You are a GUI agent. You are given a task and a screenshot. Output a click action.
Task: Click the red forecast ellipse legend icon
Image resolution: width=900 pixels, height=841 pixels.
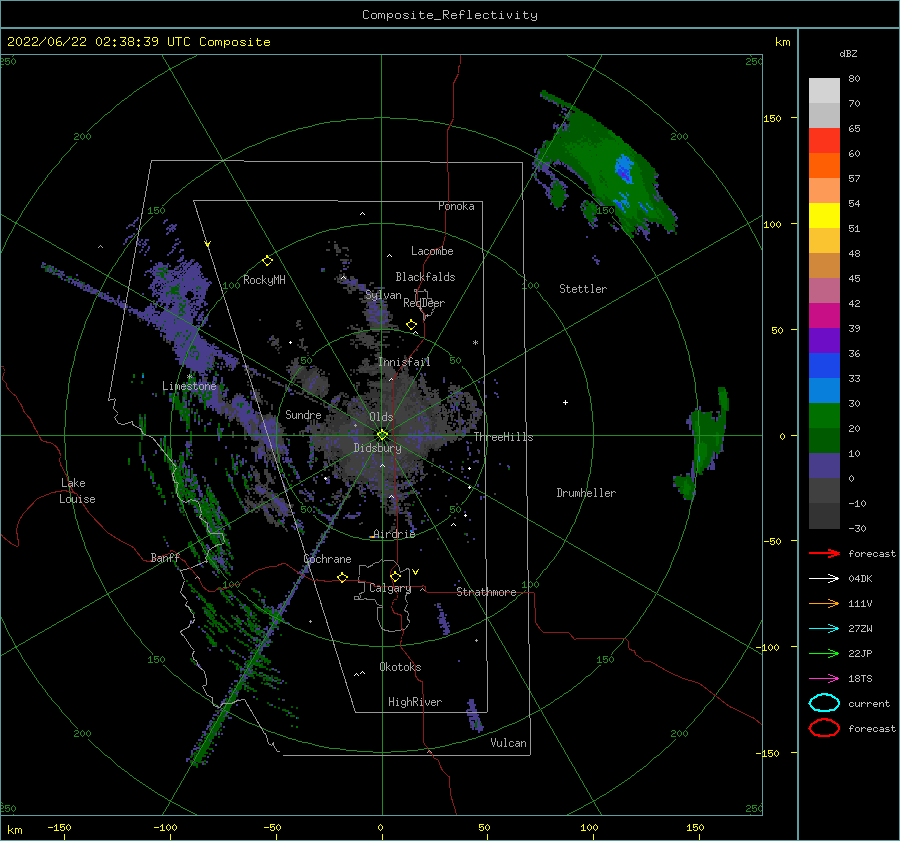[x=824, y=728]
